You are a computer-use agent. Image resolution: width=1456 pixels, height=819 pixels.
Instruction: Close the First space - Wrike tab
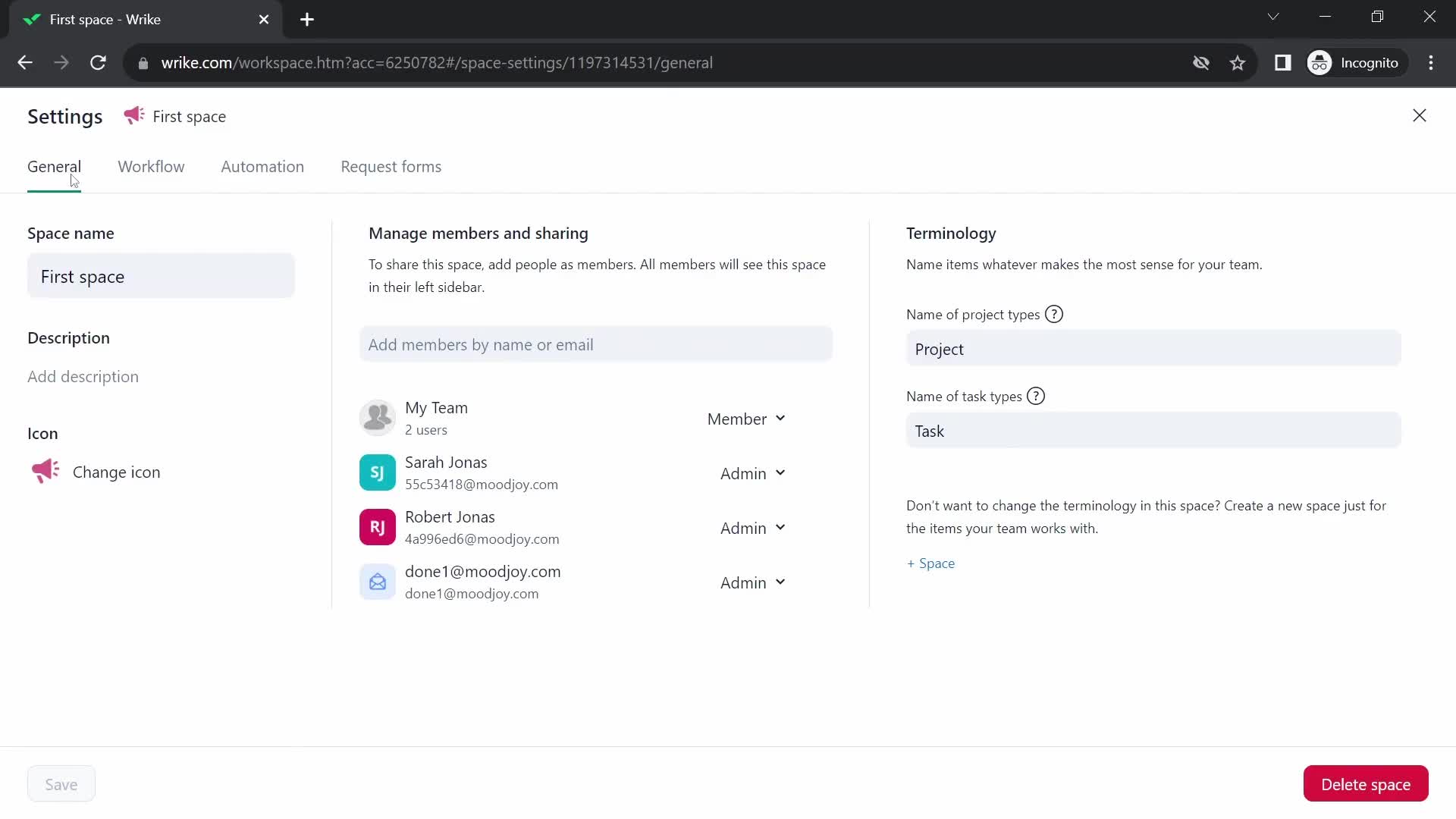coord(264,20)
